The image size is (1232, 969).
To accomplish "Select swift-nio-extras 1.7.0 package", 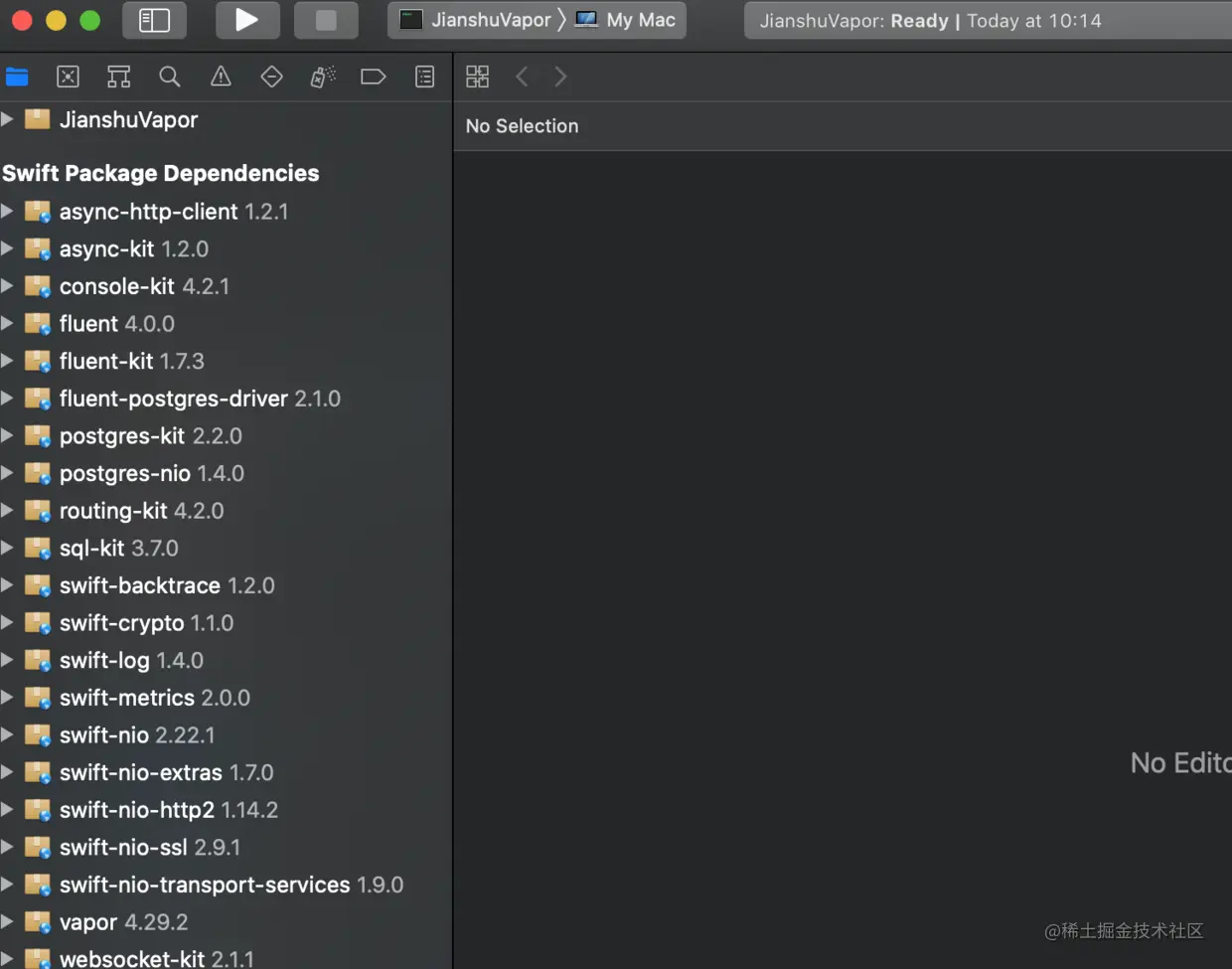I will pyautogui.click(x=227, y=772).
